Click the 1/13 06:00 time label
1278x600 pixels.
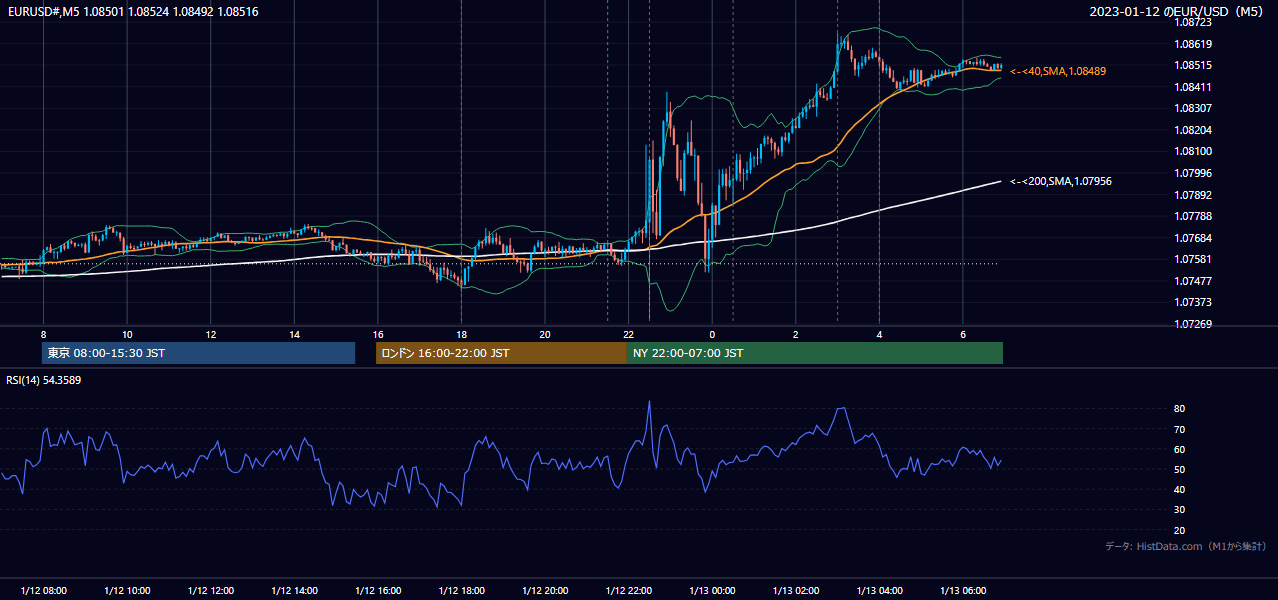point(963,590)
